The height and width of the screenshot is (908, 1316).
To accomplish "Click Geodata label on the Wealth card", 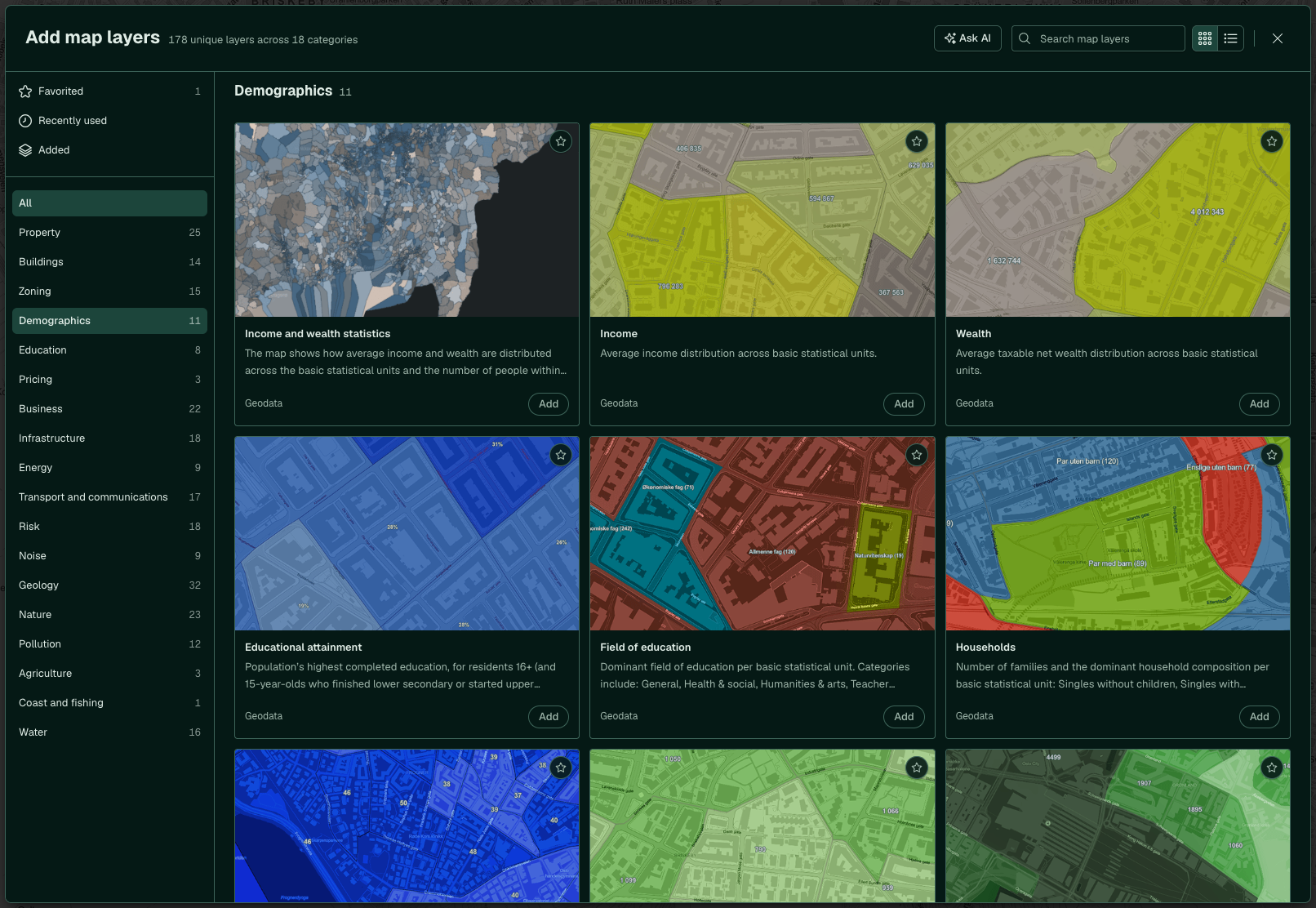I will coord(975,403).
